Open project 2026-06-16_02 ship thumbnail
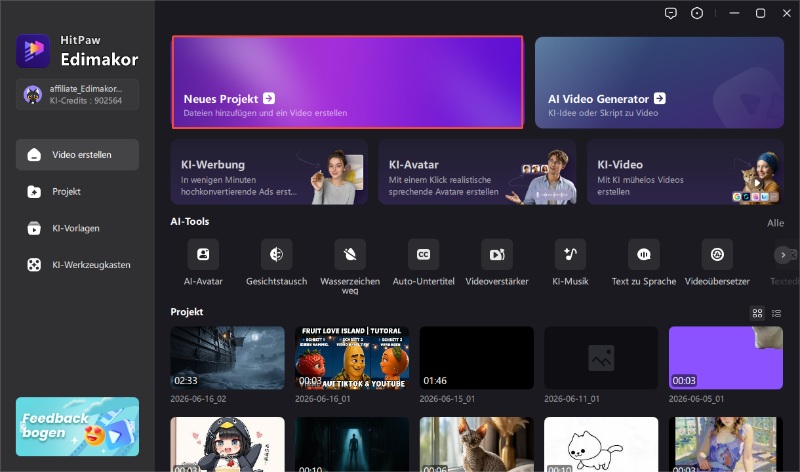Screen dimensions: 800x472 coord(228,358)
